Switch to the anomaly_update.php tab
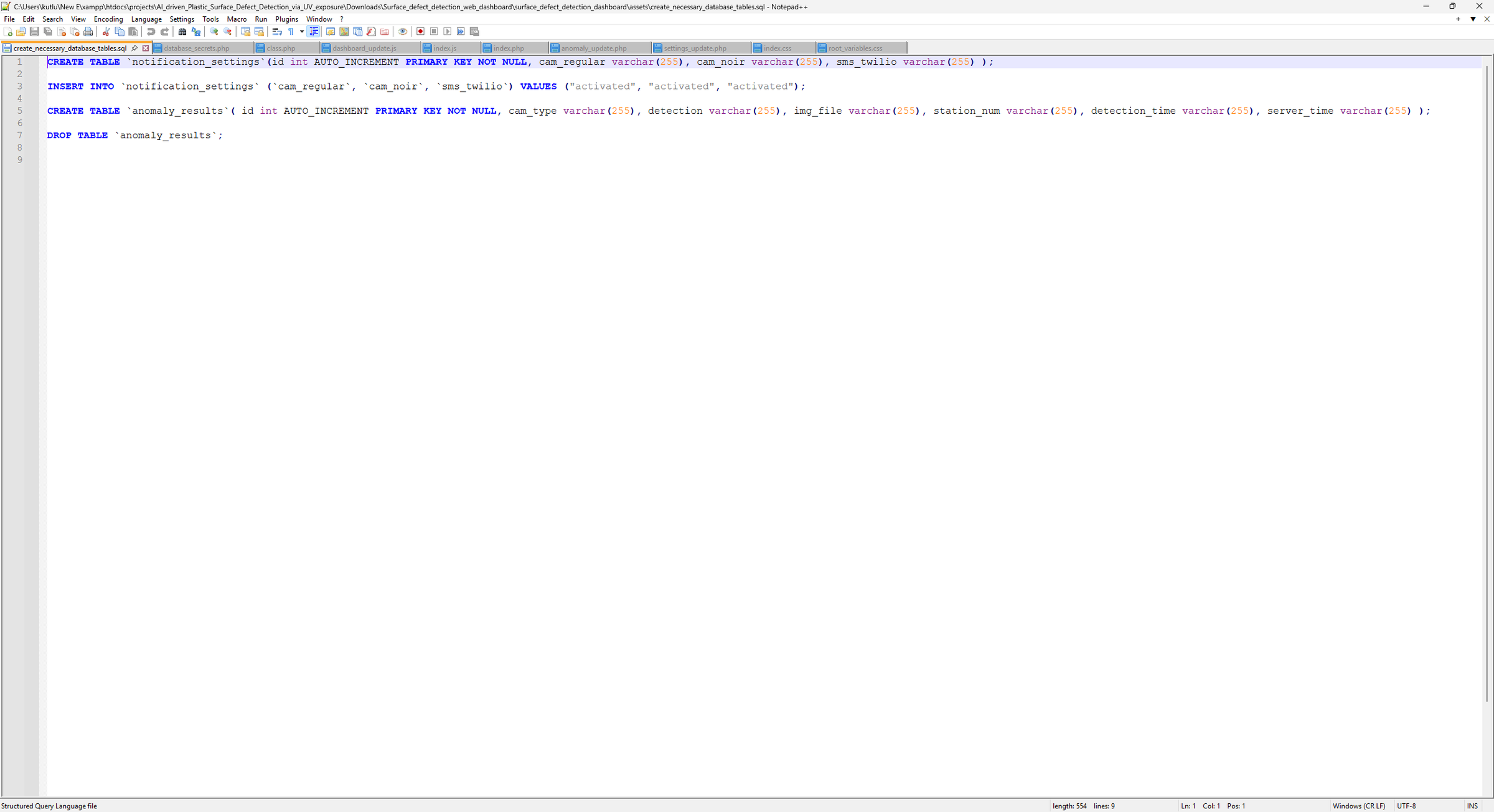The height and width of the screenshot is (812, 1494). (x=600, y=48)
